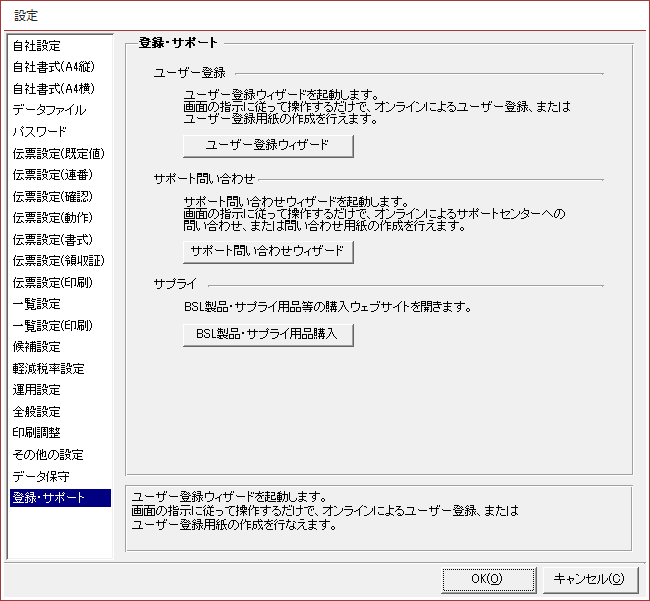Select データファイル in the sidebar
The image size is (650, 601).
[49, 110]
